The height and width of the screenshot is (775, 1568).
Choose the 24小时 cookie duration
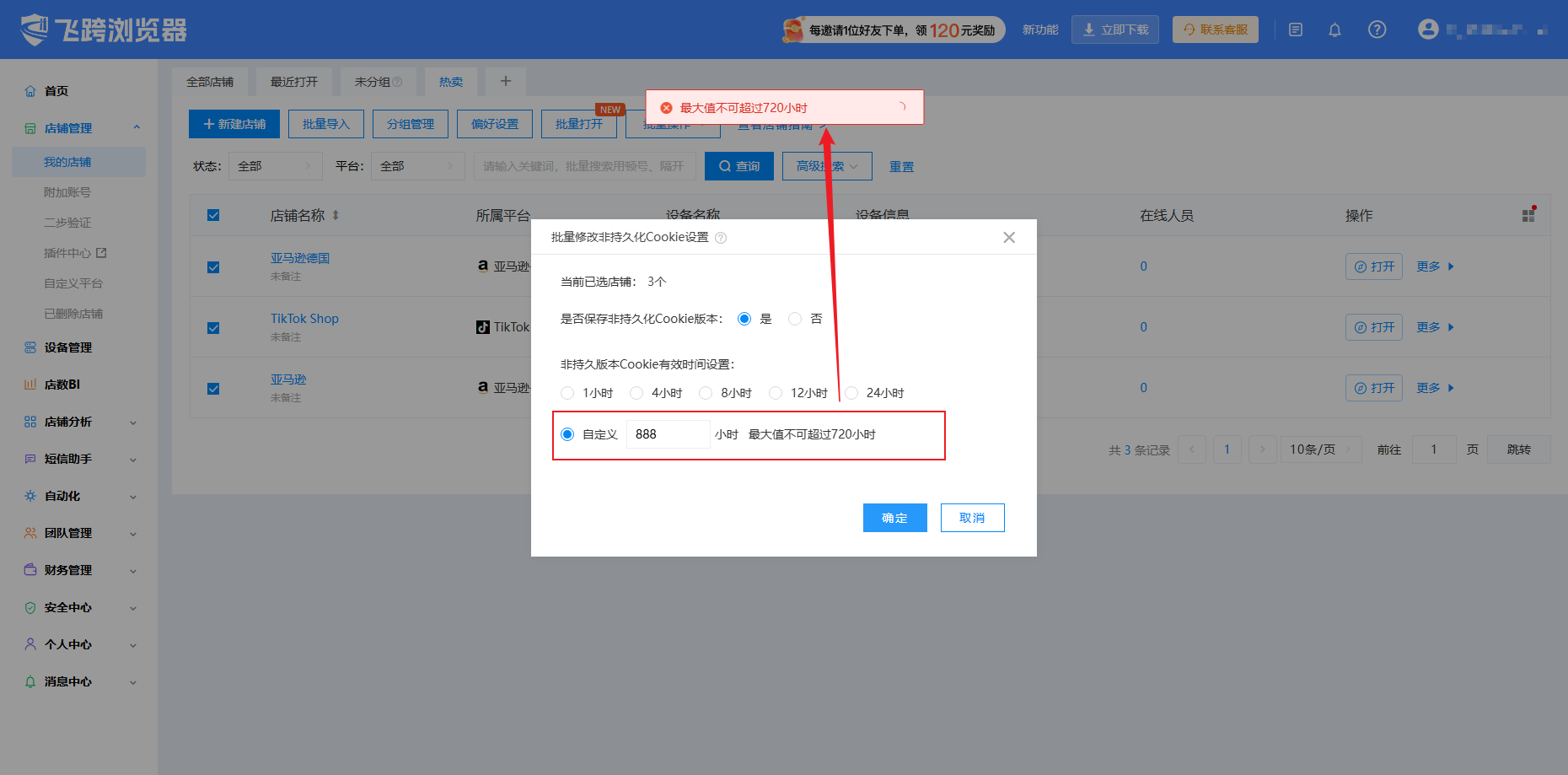point(851,393)
